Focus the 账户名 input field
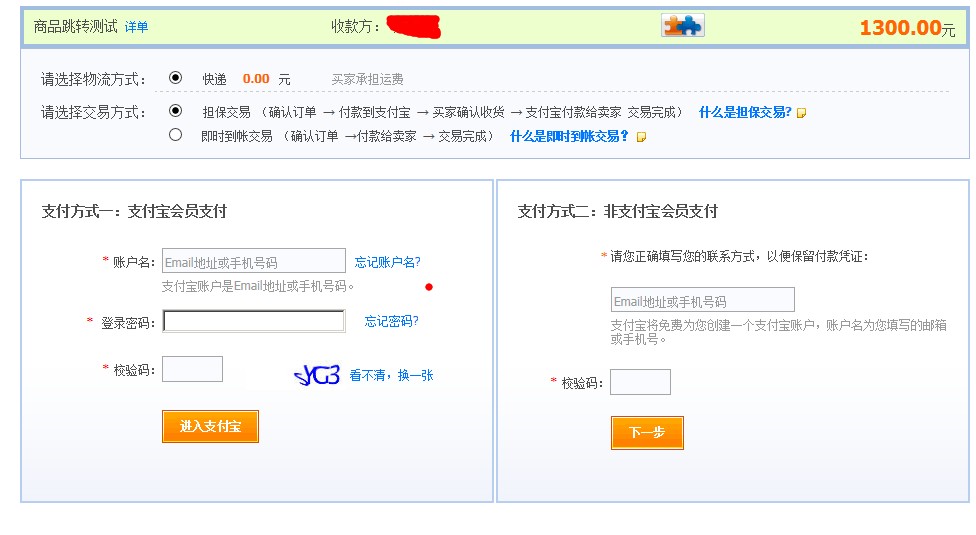 (x=254, y=261)
